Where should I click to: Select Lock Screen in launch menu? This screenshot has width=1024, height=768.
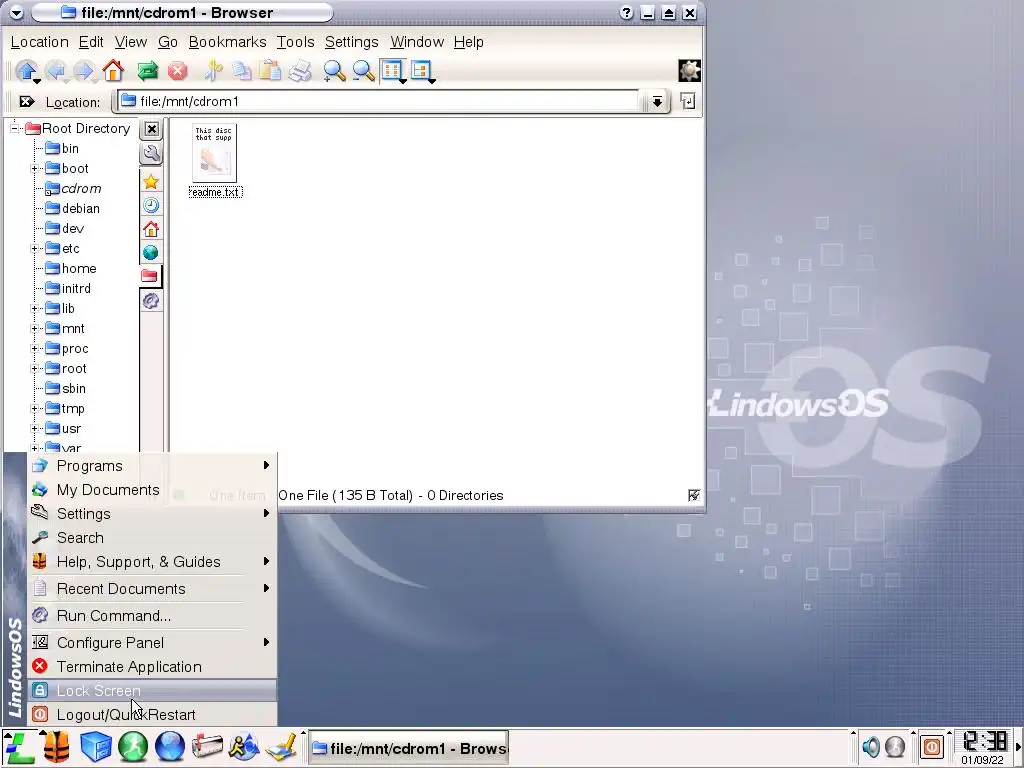[x=152, y=690]
